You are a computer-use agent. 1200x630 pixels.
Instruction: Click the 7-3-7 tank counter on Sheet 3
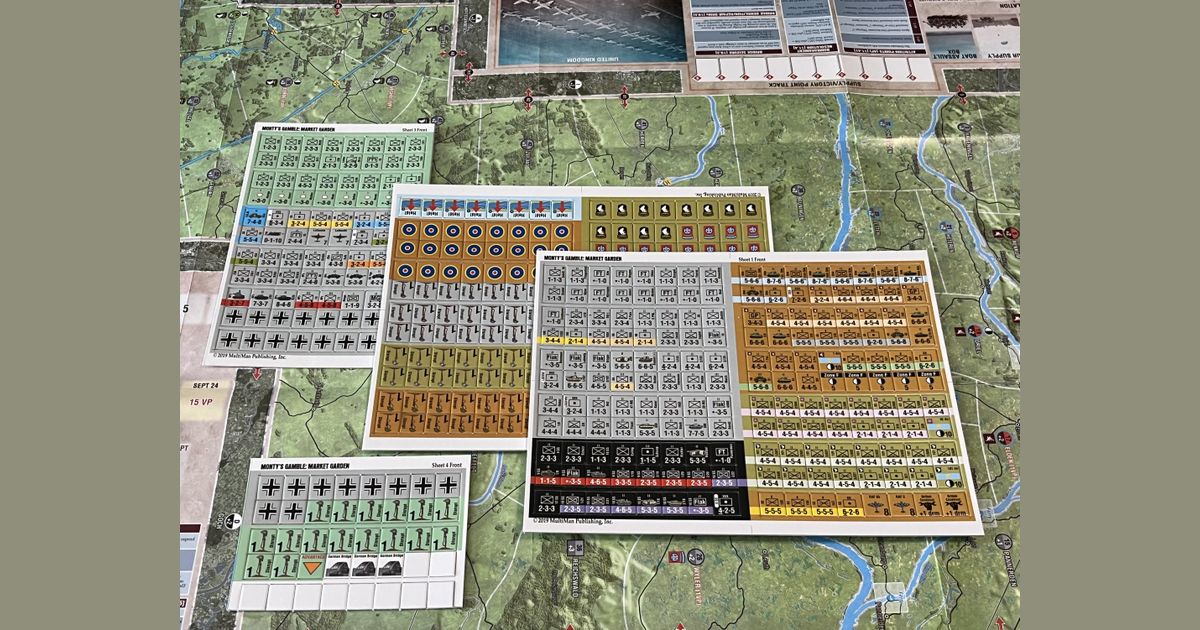258,300
